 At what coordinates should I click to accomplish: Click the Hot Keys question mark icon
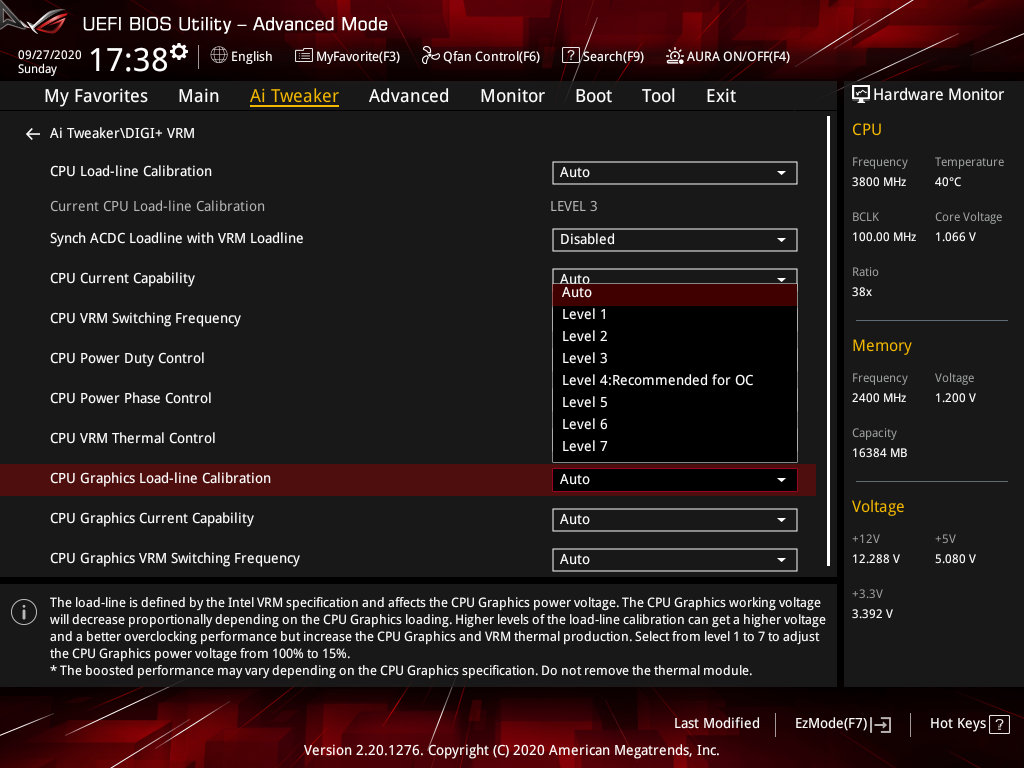pos(999,724)
